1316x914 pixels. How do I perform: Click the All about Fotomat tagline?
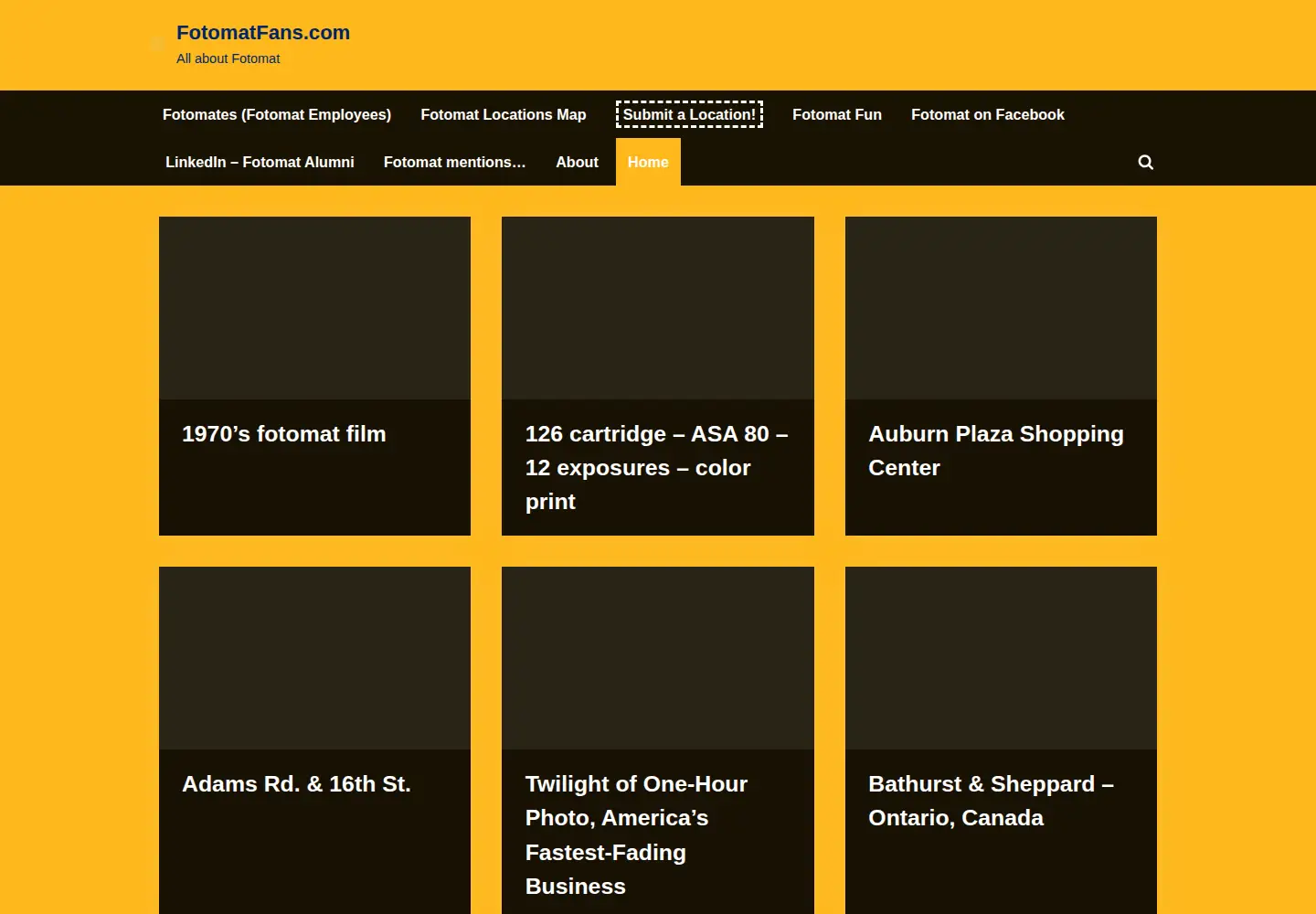[x=228, y=58]
